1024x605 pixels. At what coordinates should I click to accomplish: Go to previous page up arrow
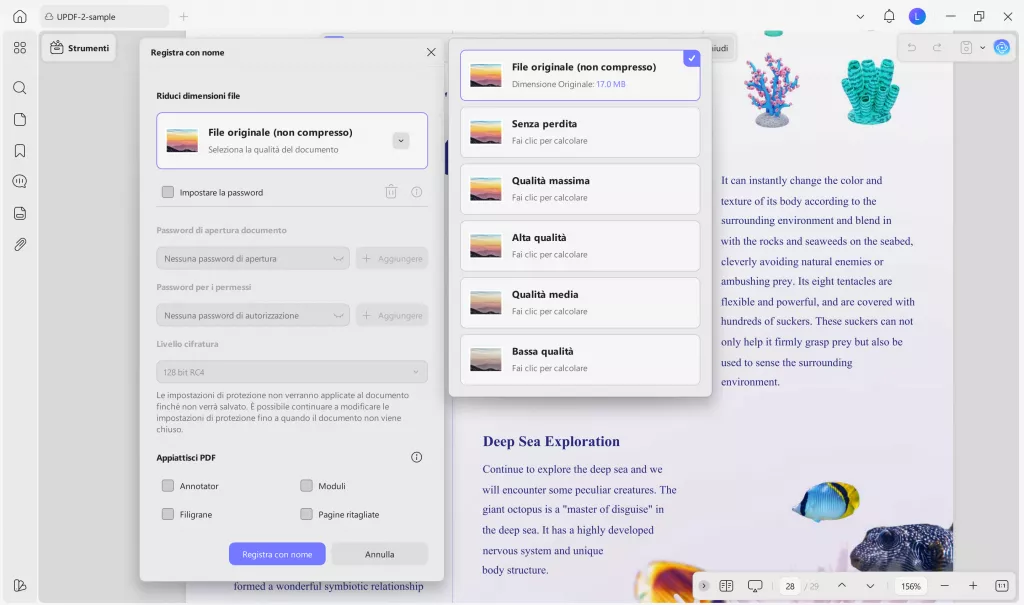pos(842,586)
